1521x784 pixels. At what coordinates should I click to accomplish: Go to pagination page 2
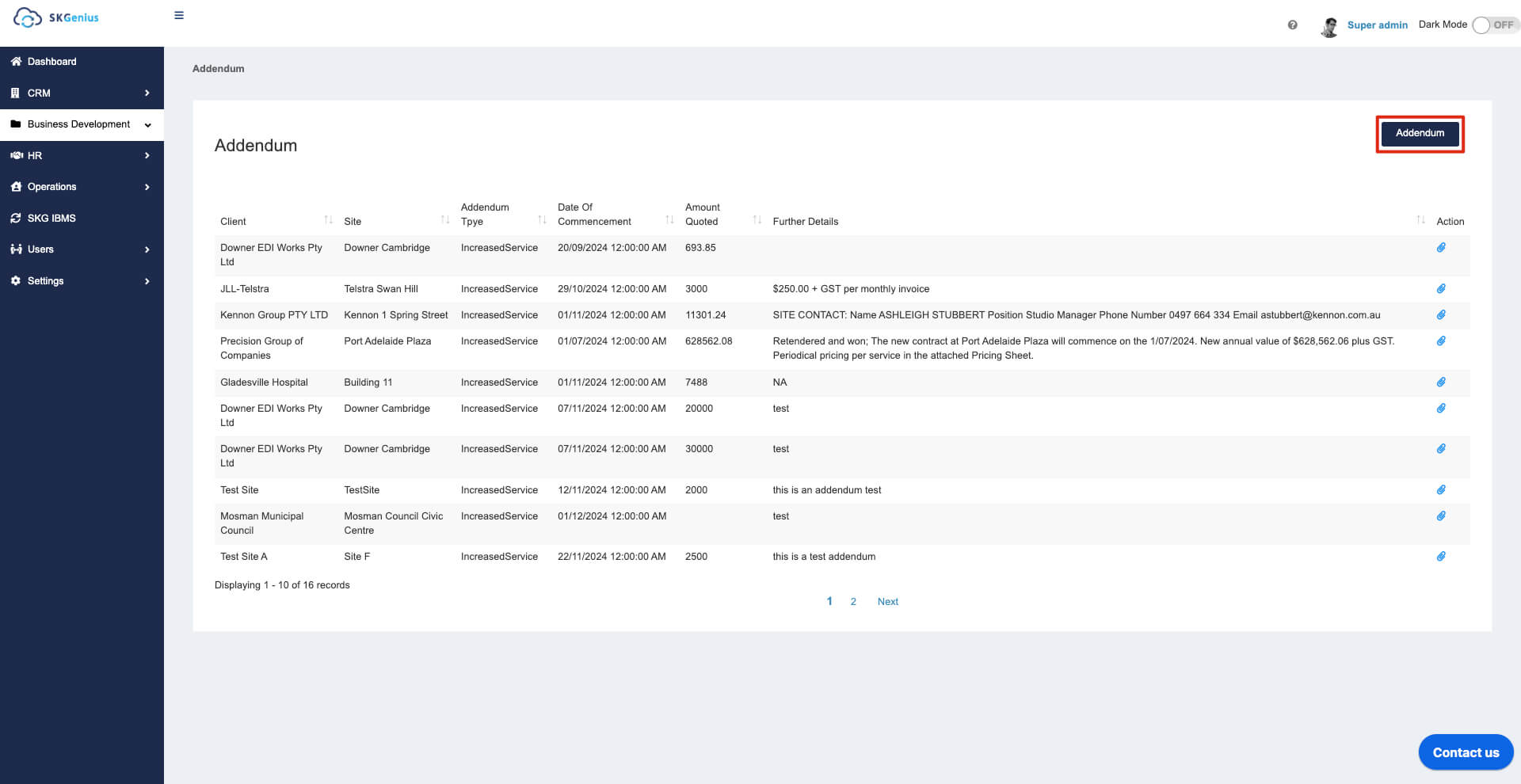(853, 602)
